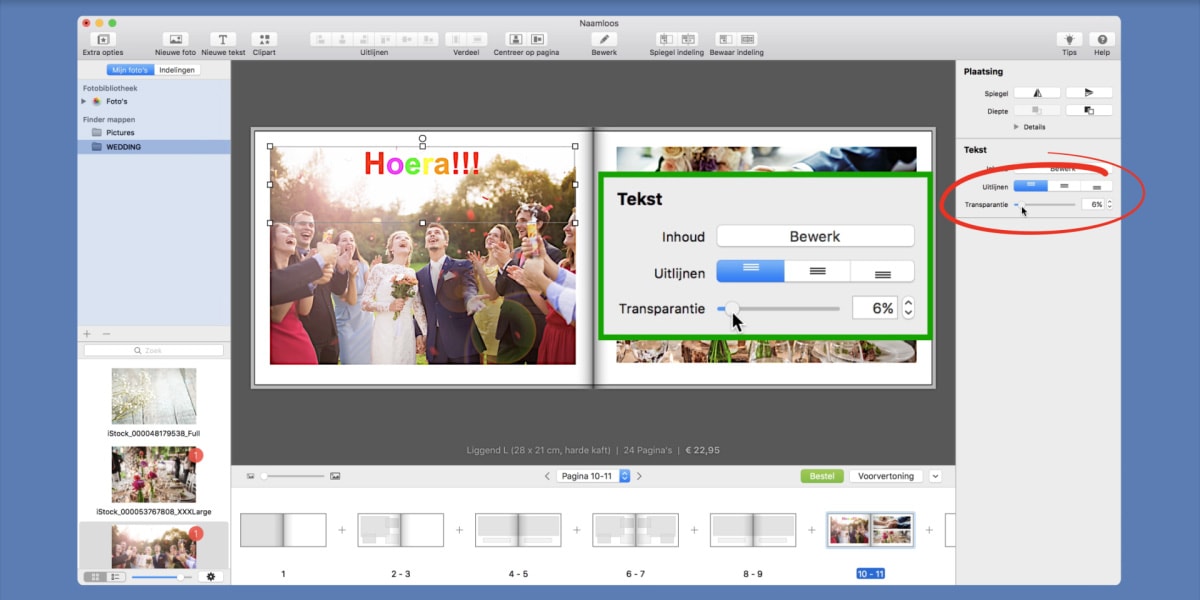
Task: Switch photo list to grid view
Action: 94,577
